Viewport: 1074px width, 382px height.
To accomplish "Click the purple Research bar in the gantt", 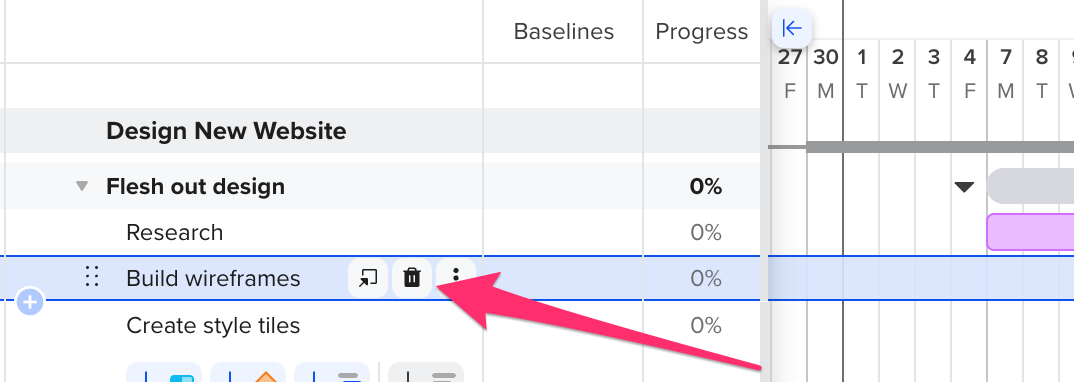I will [x=1030, y=232].
